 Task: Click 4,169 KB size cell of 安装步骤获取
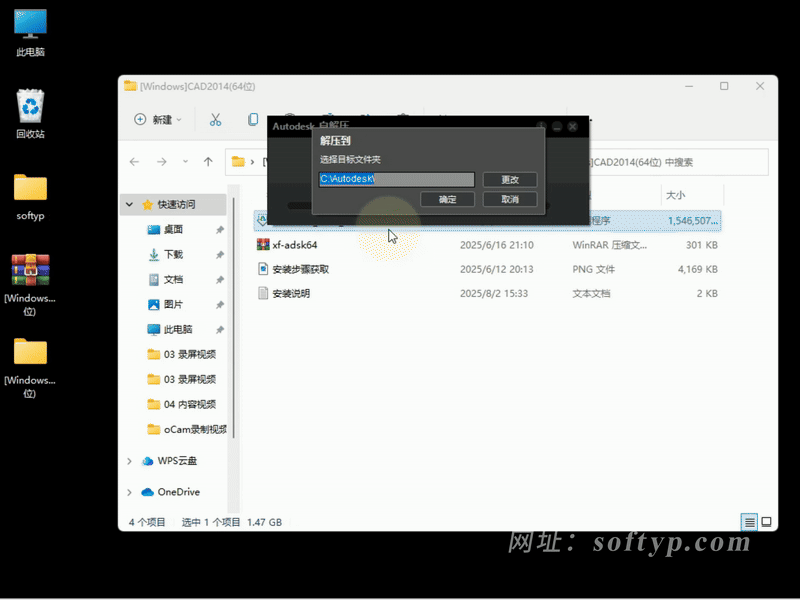pyautogui.click(x=697, y=269)
